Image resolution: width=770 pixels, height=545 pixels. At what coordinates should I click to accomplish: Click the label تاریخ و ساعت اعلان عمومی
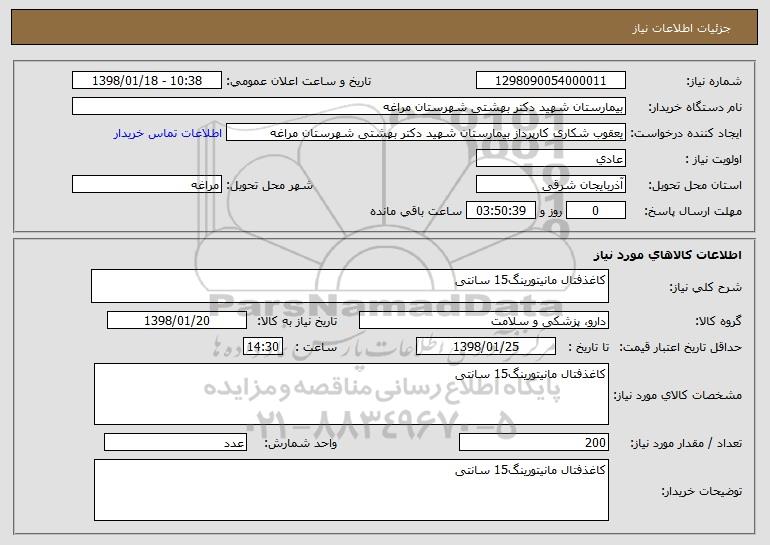click(x=299, y=82)
